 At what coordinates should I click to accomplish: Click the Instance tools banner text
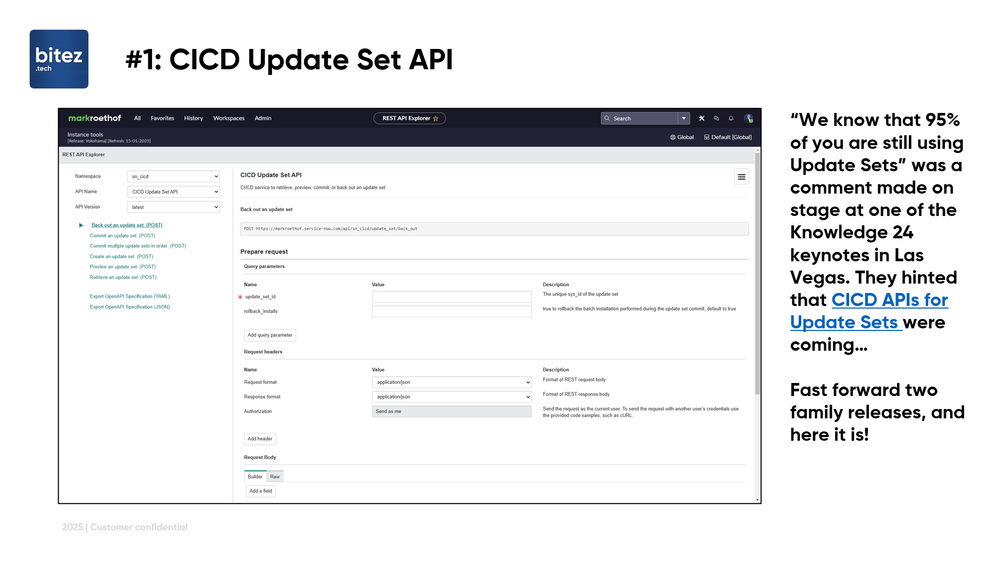coord(85,134)
